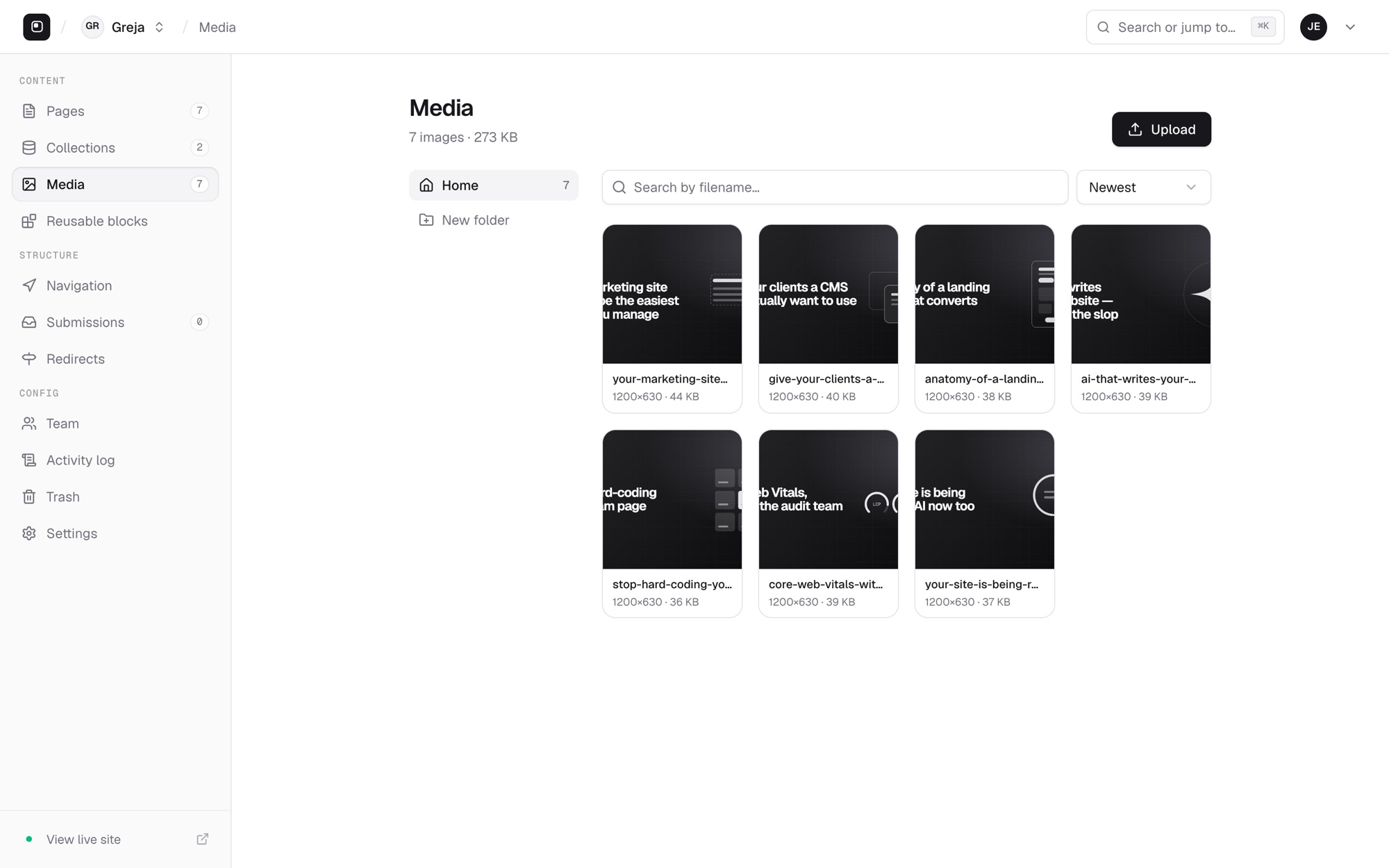Open ai-that-writes-your image thumbnail
The image size is (1389, 868).
point(1141,294)
